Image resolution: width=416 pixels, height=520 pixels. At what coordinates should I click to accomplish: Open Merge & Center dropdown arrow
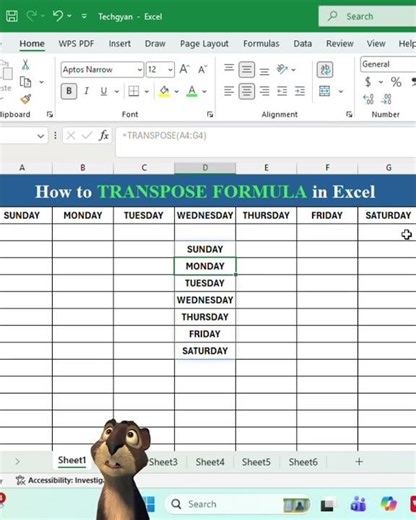click(x=341, y=91)
